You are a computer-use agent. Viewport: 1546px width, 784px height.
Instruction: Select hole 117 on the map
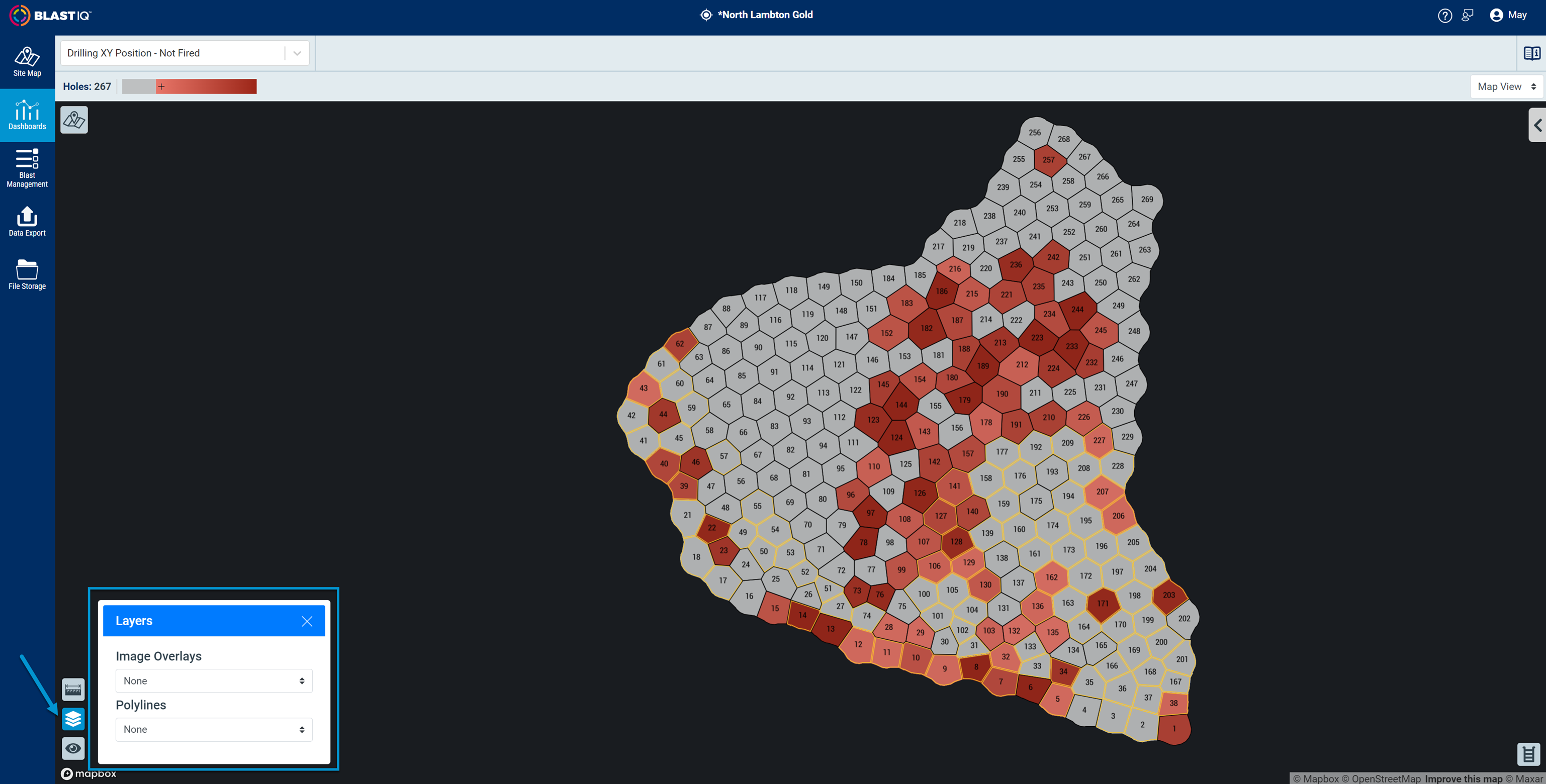[760, 298]
